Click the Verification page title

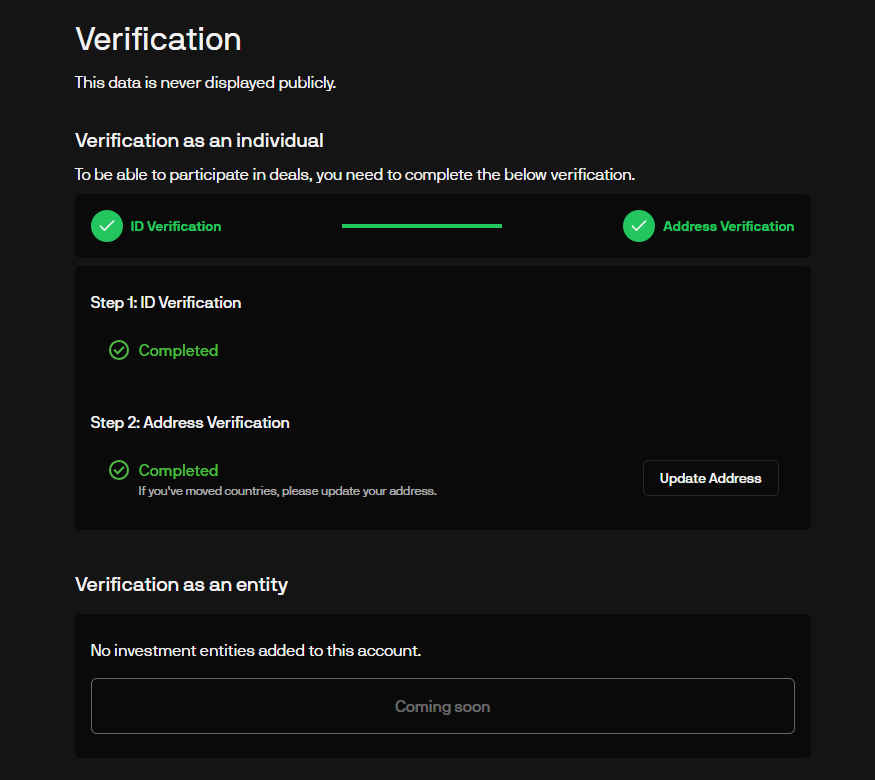(x=158, y=40)
